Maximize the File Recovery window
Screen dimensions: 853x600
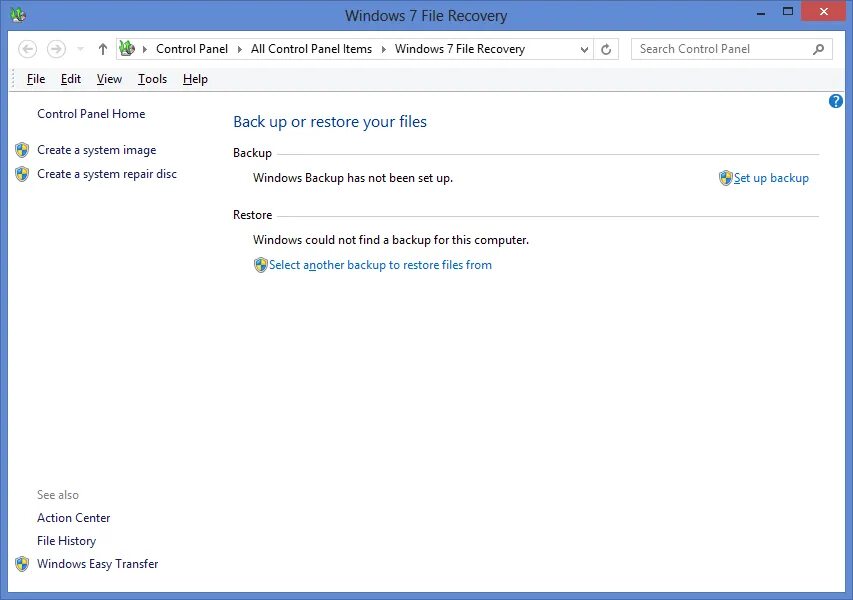(788, 11)
